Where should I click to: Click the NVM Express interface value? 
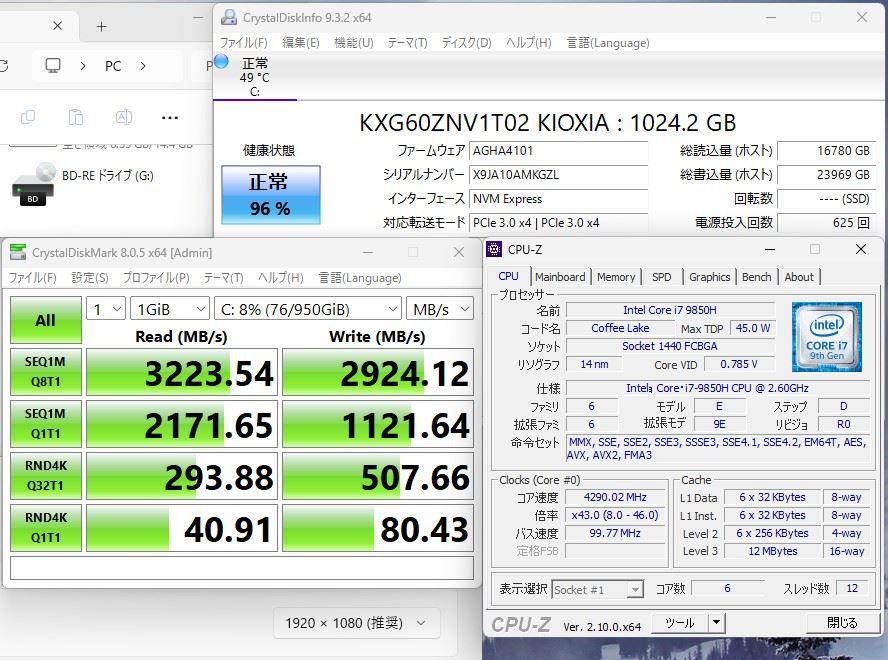click(x=558, y=199)
